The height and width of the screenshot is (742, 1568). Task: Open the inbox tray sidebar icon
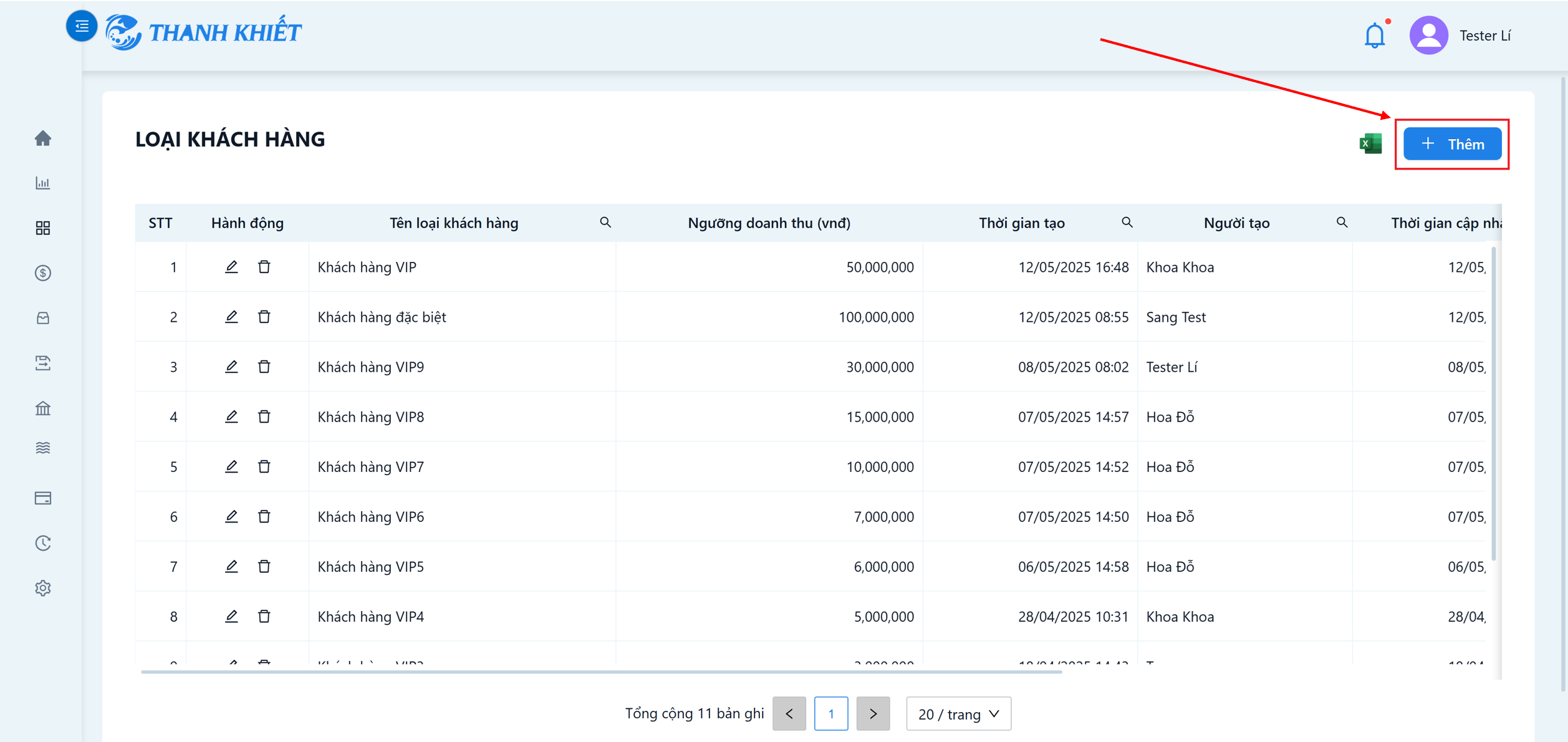43,318
